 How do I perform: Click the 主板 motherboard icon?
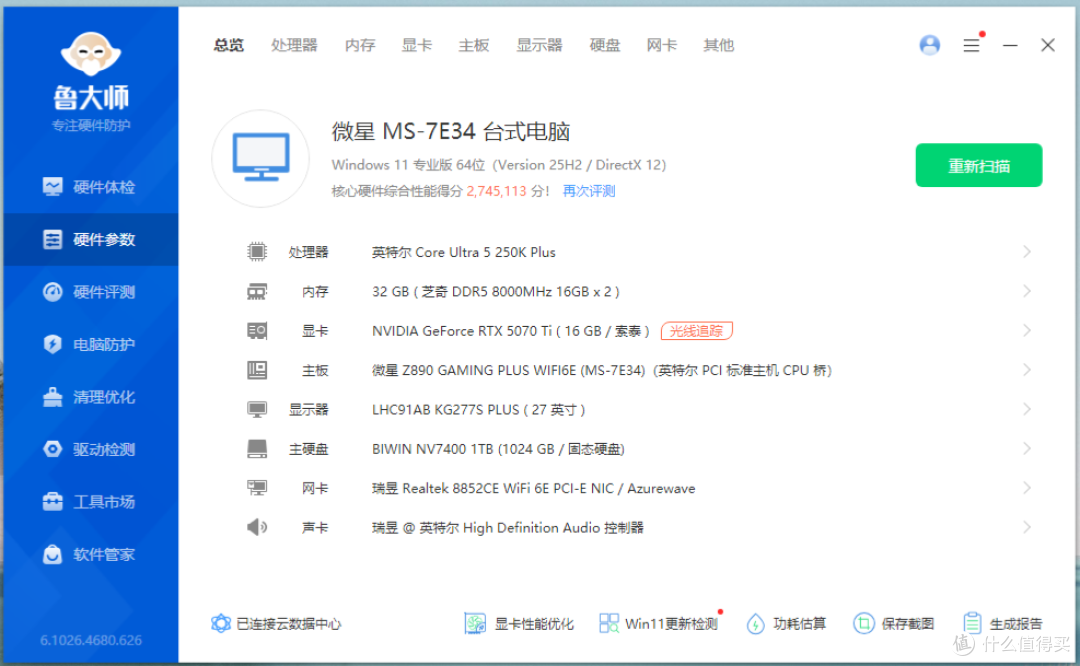257,371
